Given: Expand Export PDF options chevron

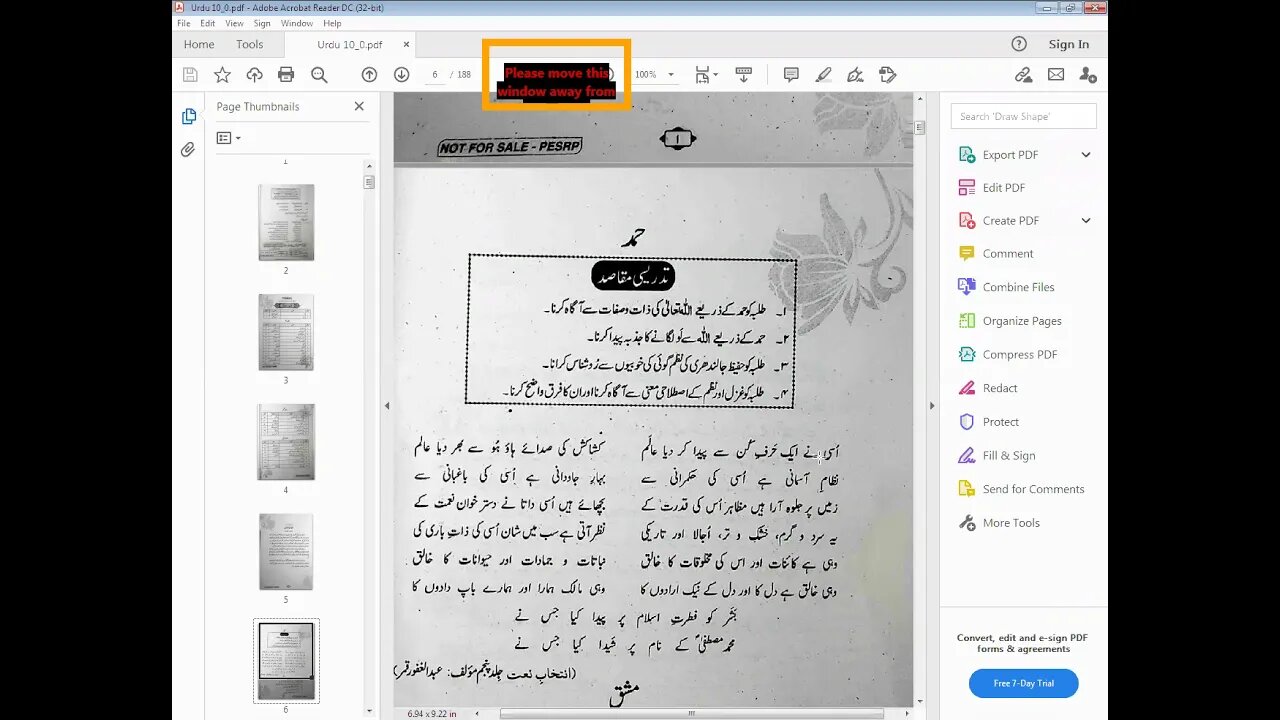Looking at the screenshot, I should [1086, 155].
